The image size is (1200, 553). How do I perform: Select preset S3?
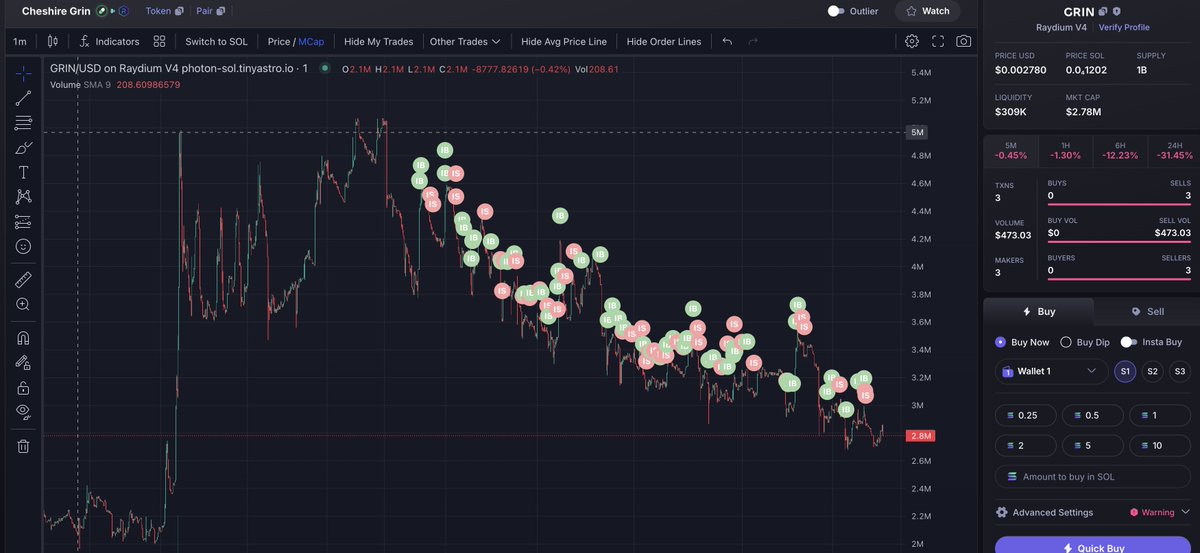[1180, 371]
